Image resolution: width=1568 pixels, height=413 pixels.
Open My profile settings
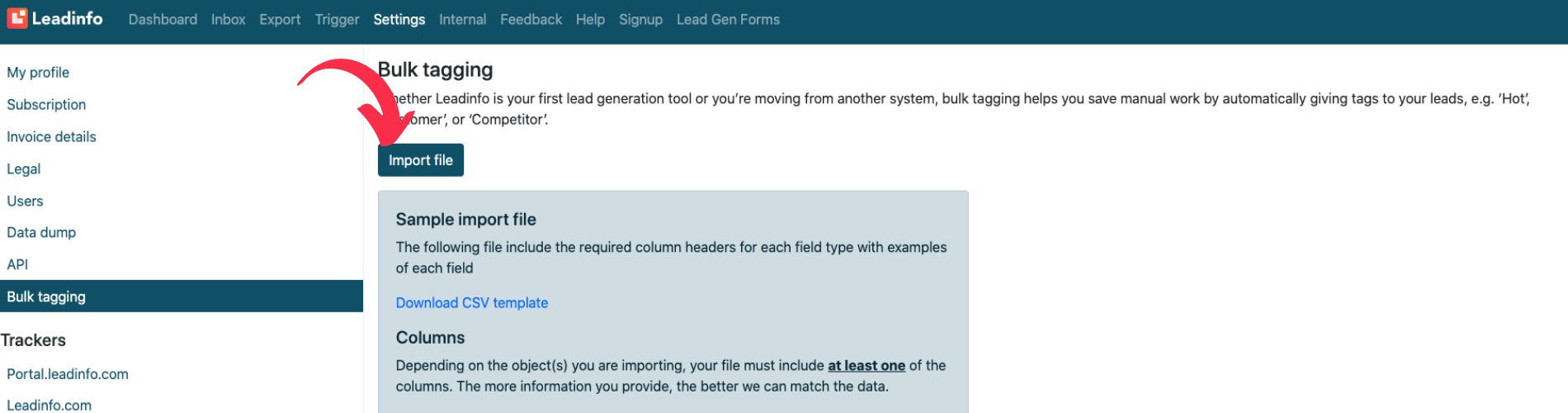click(x=38, y=73)
